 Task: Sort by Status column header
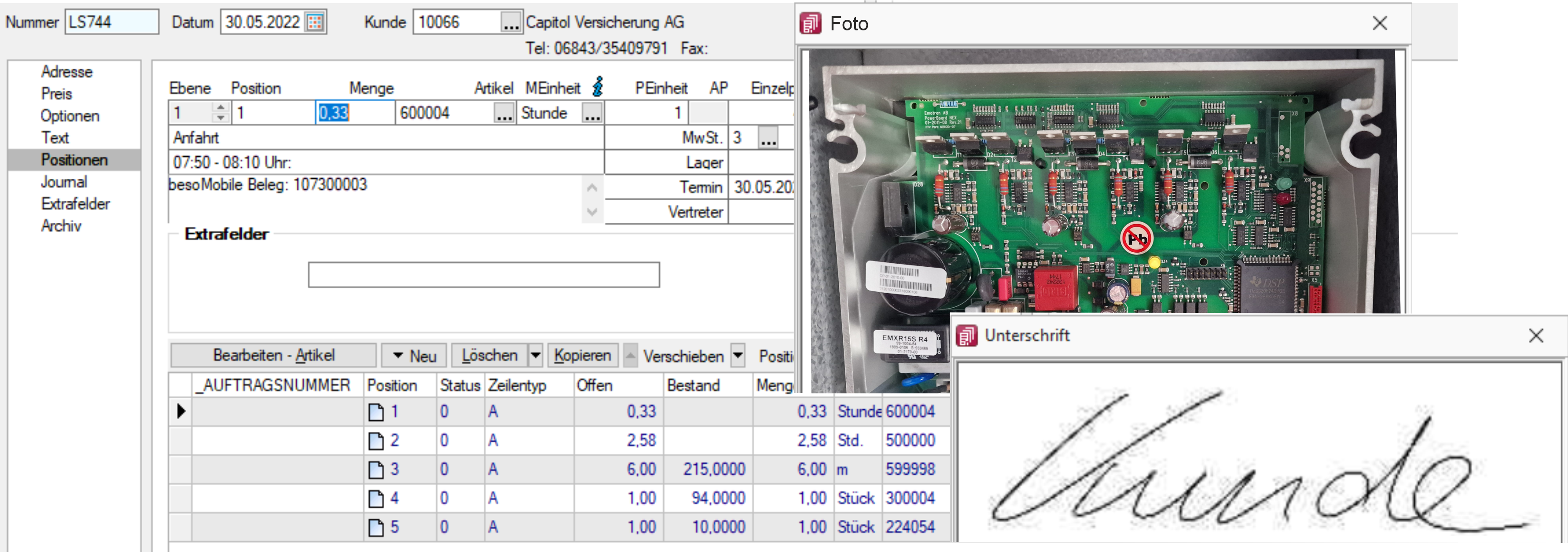(460, 385)
